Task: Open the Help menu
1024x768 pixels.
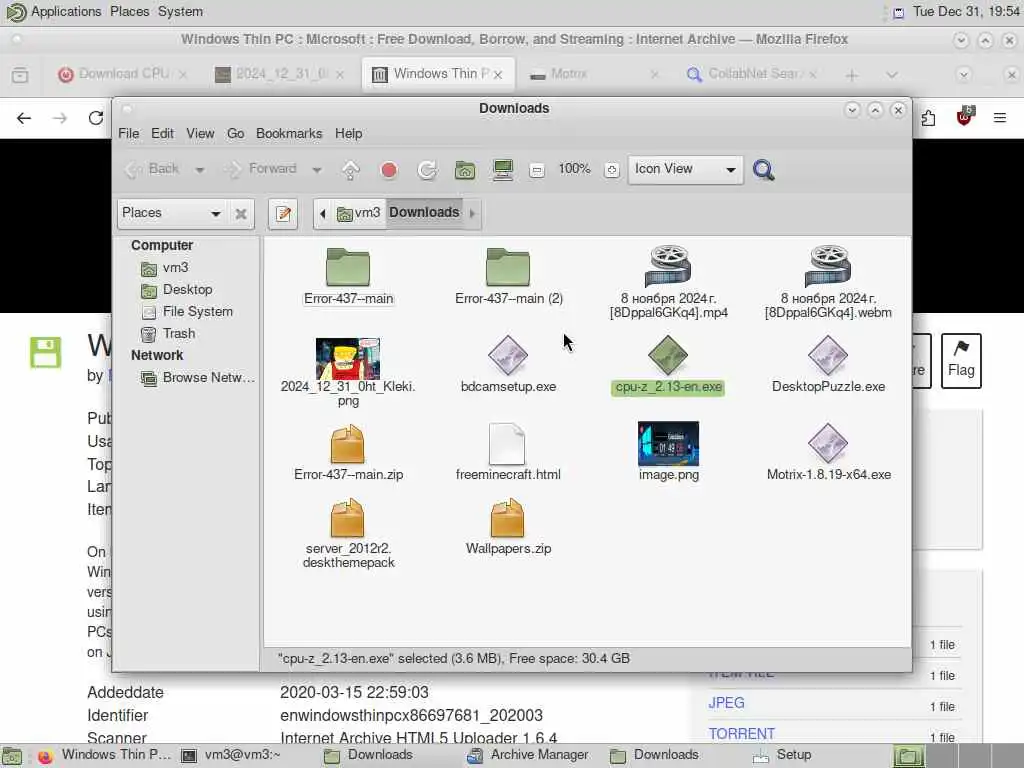Action: pyautogui.click(x=349, y=133)
